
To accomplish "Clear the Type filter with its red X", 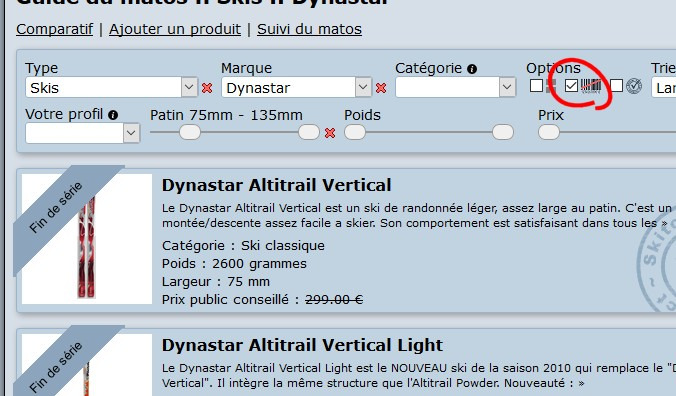I will coord(207,88).
